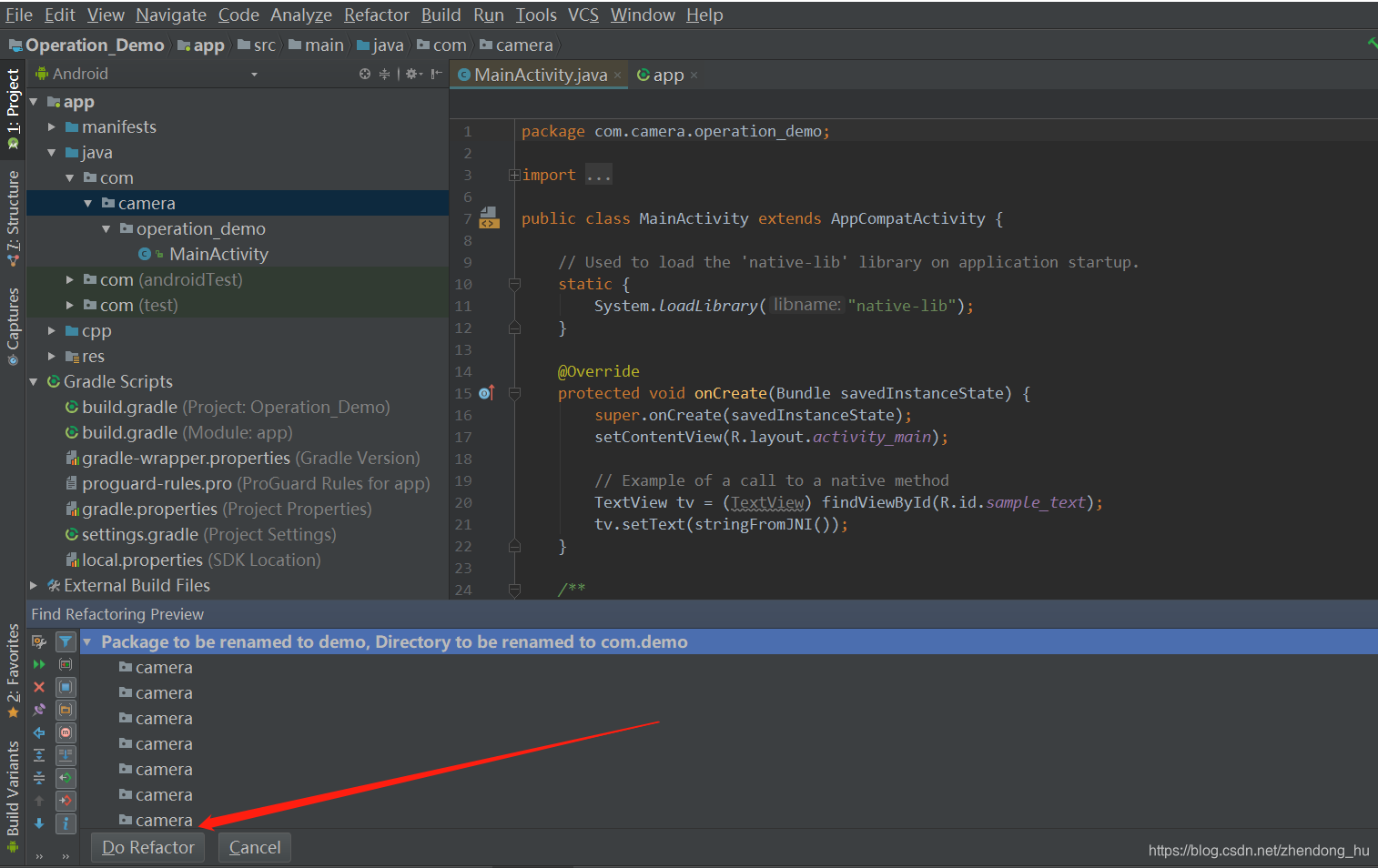Toggle autoscroll to source button
Image resolution: width=1378 pixels, height=868 pixels.
click(66, 755)
